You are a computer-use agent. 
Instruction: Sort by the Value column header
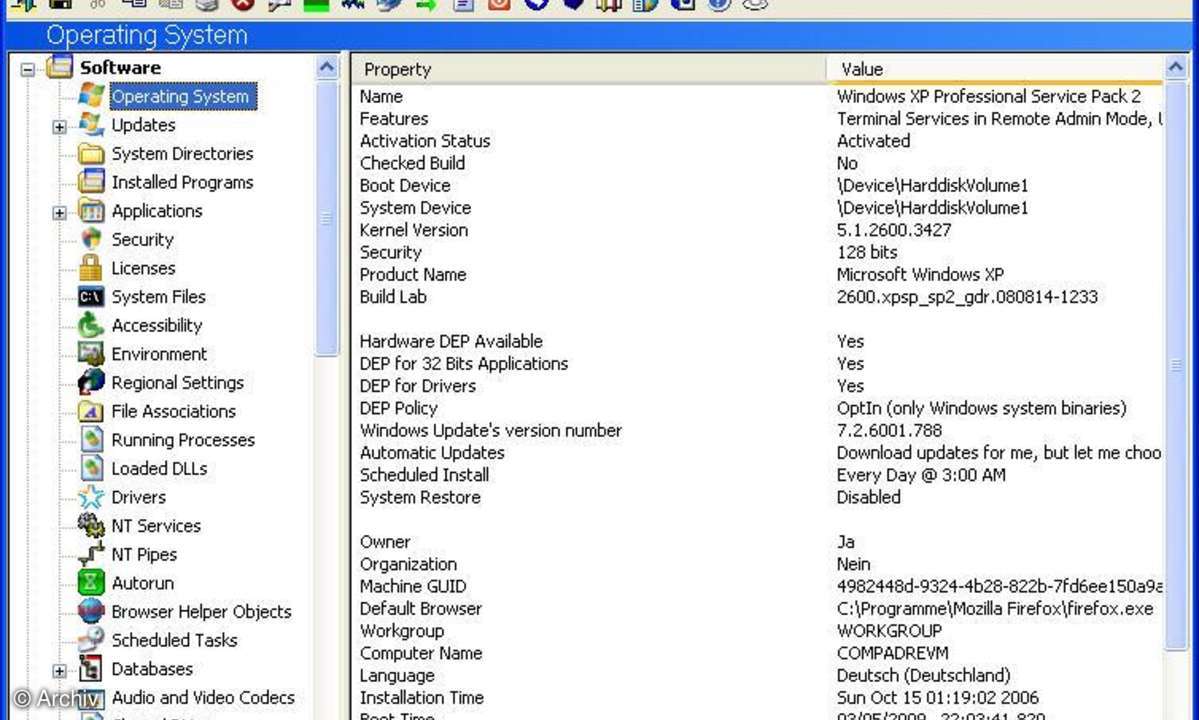click(994, 69)
